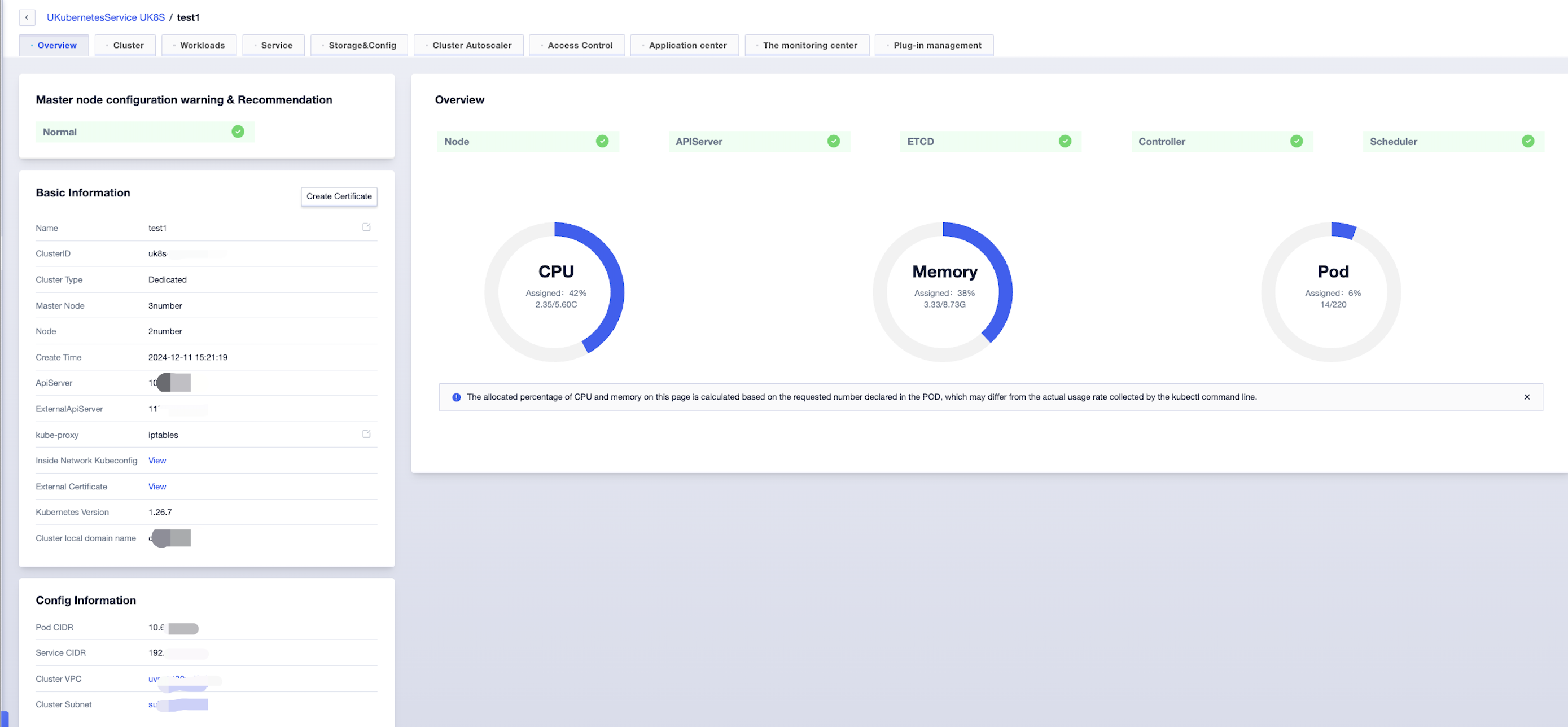This screenshot has height=727, width=1568.
Task: Switch to the Cluster tab
Action: 125,45
